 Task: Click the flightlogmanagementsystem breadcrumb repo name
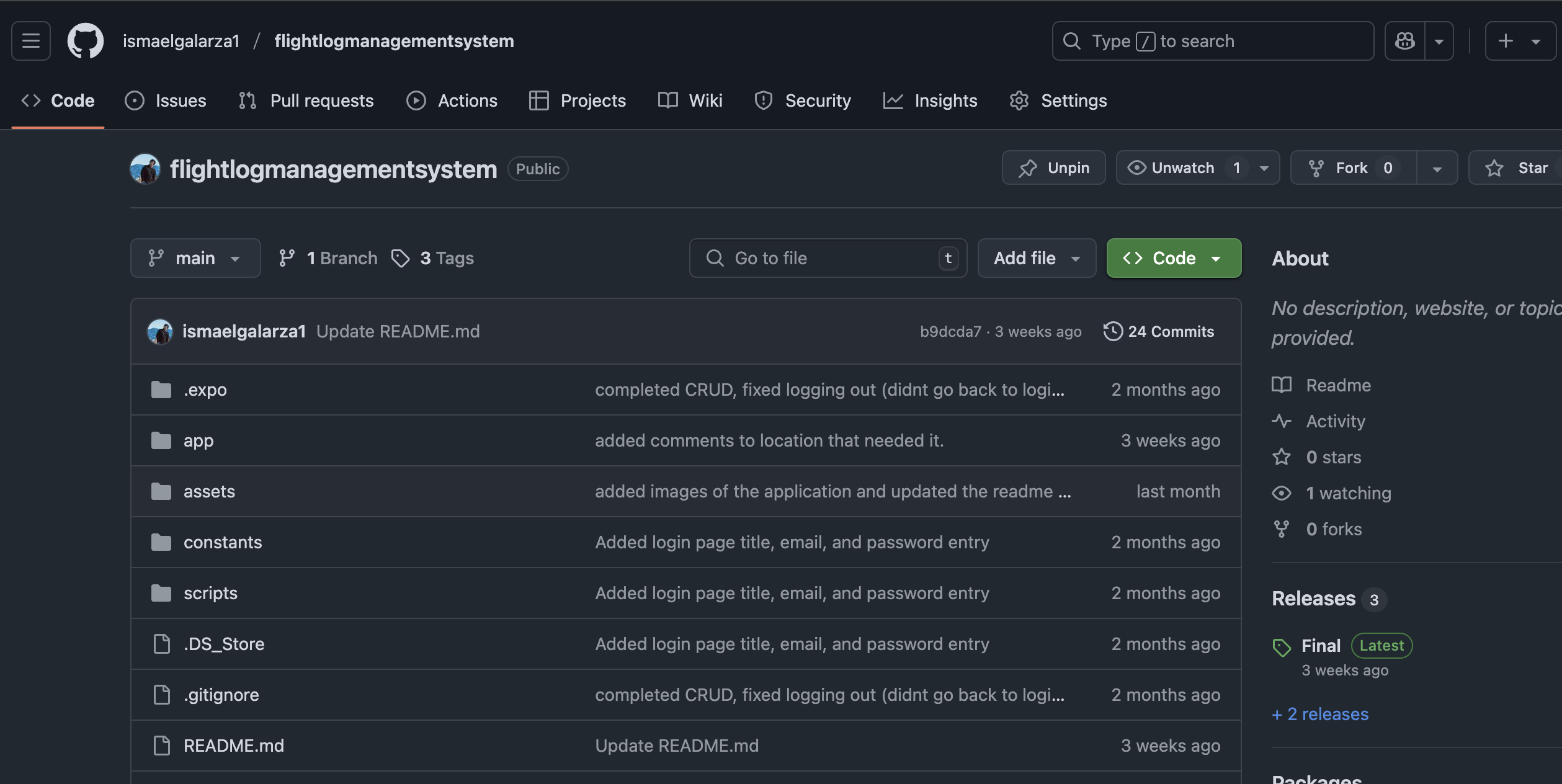(394, 41)
